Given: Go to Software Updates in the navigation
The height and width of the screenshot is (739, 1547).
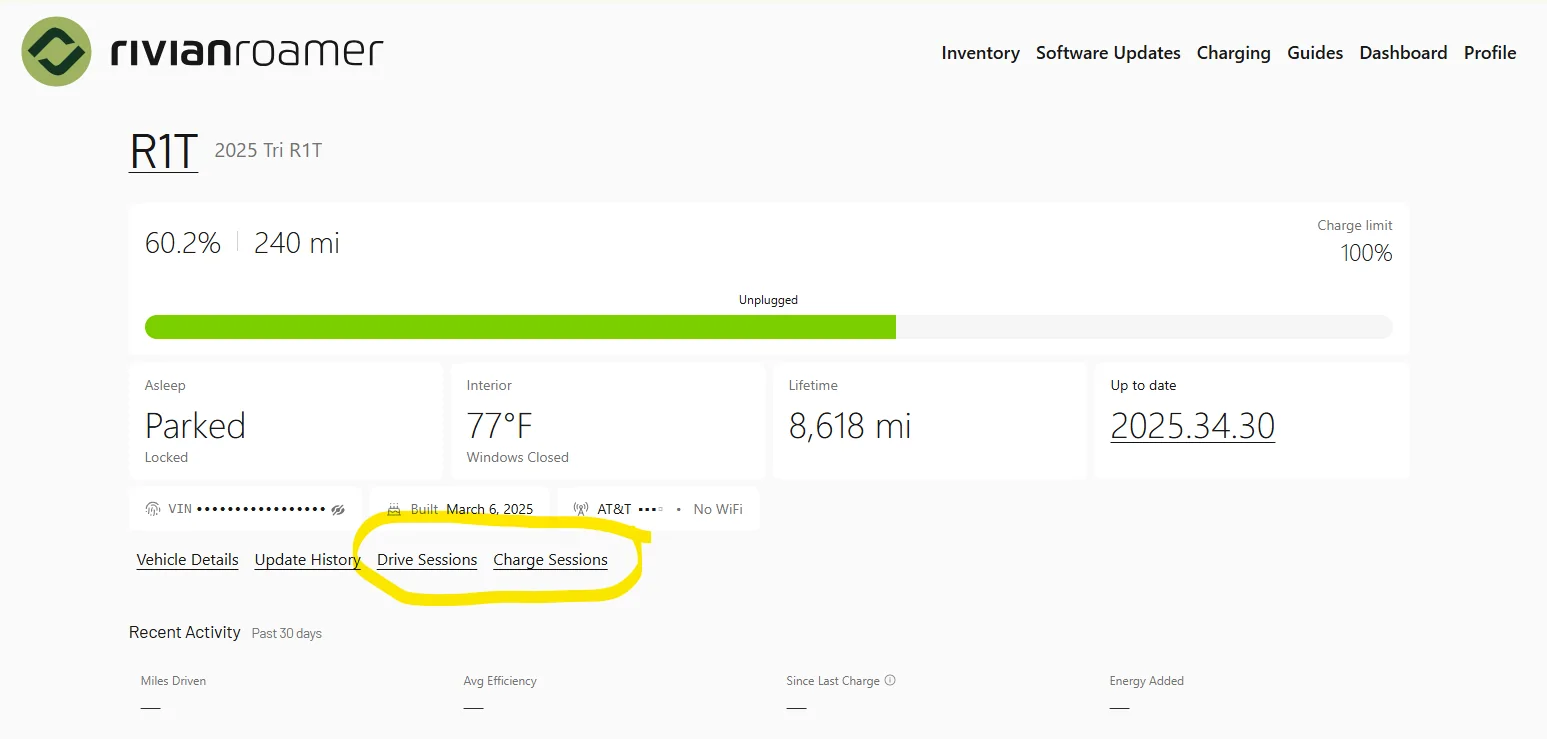Looking at the screenshot, I should click(1108, 53).
